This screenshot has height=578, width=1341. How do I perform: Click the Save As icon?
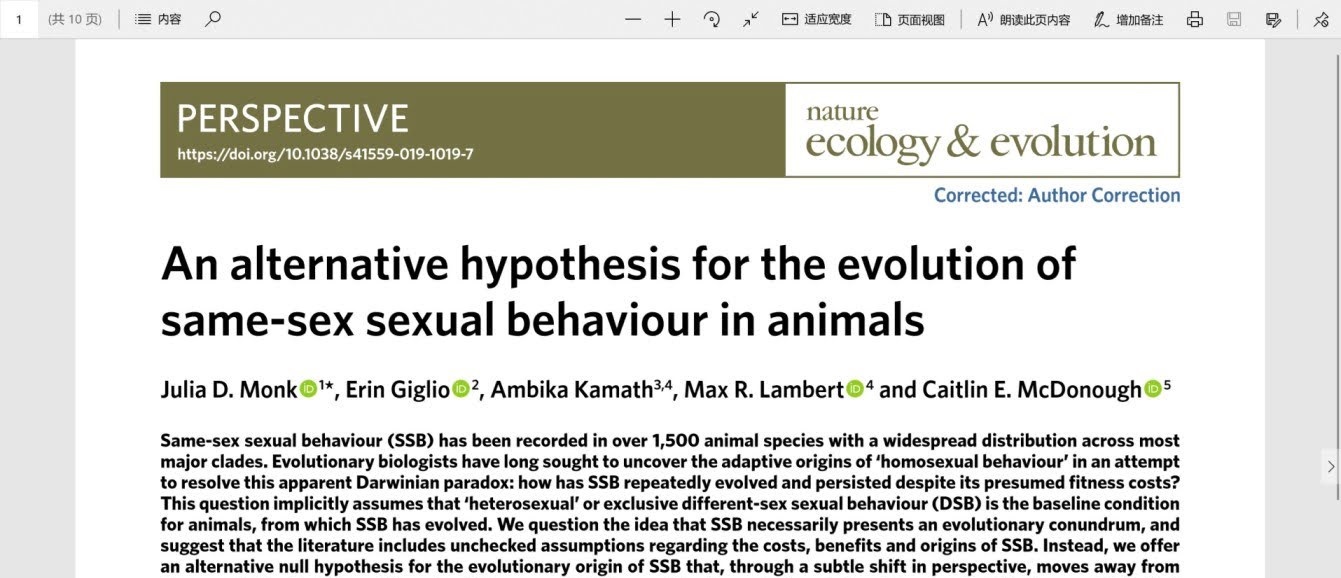[x=1273, y=19]
